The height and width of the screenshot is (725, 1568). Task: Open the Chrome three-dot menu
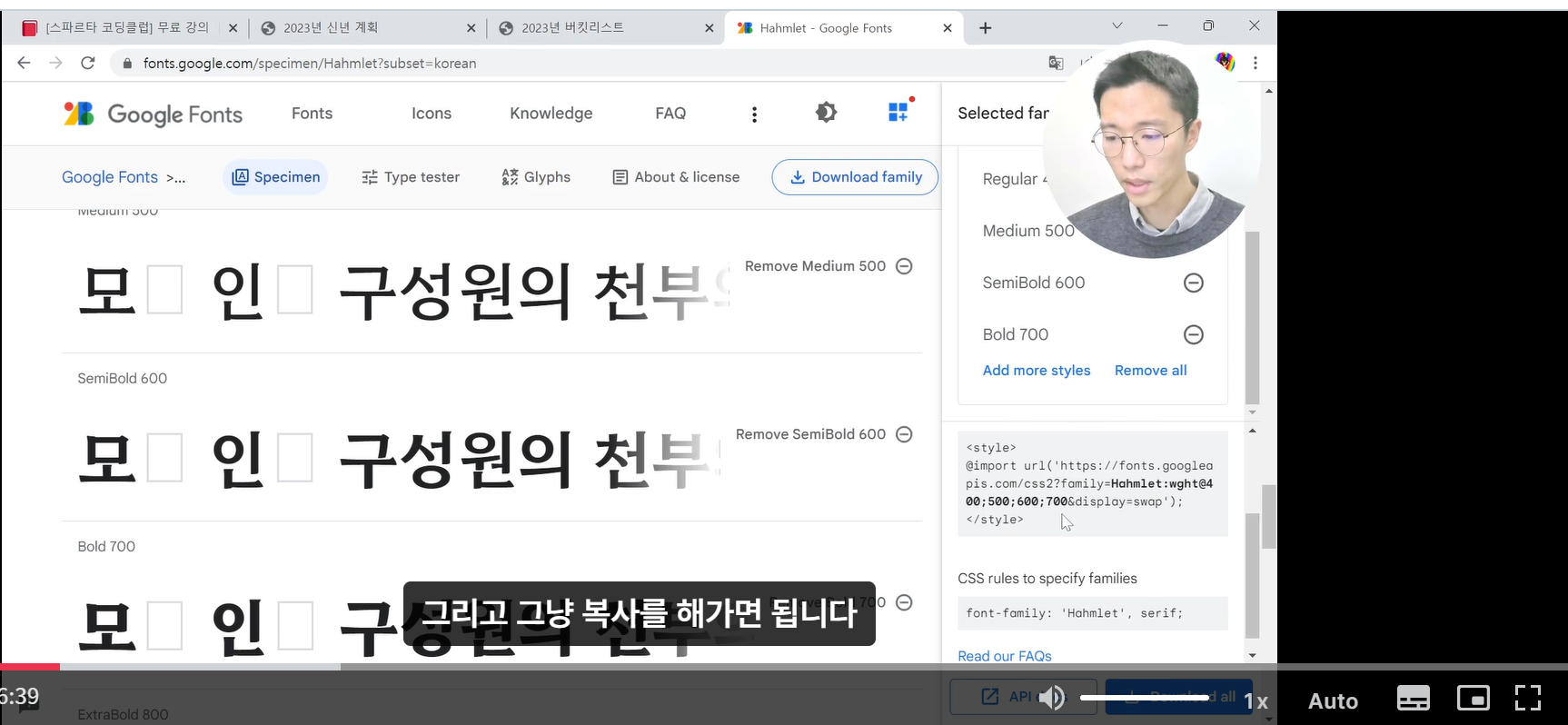(x=1255, y=63)
